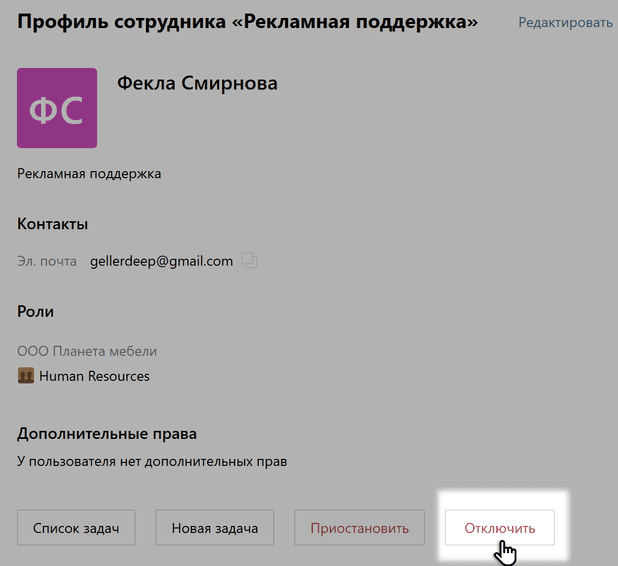This screenshot has width=618, height=566.
Task: Select the Human Resources role text
Action: coord(94,376)
